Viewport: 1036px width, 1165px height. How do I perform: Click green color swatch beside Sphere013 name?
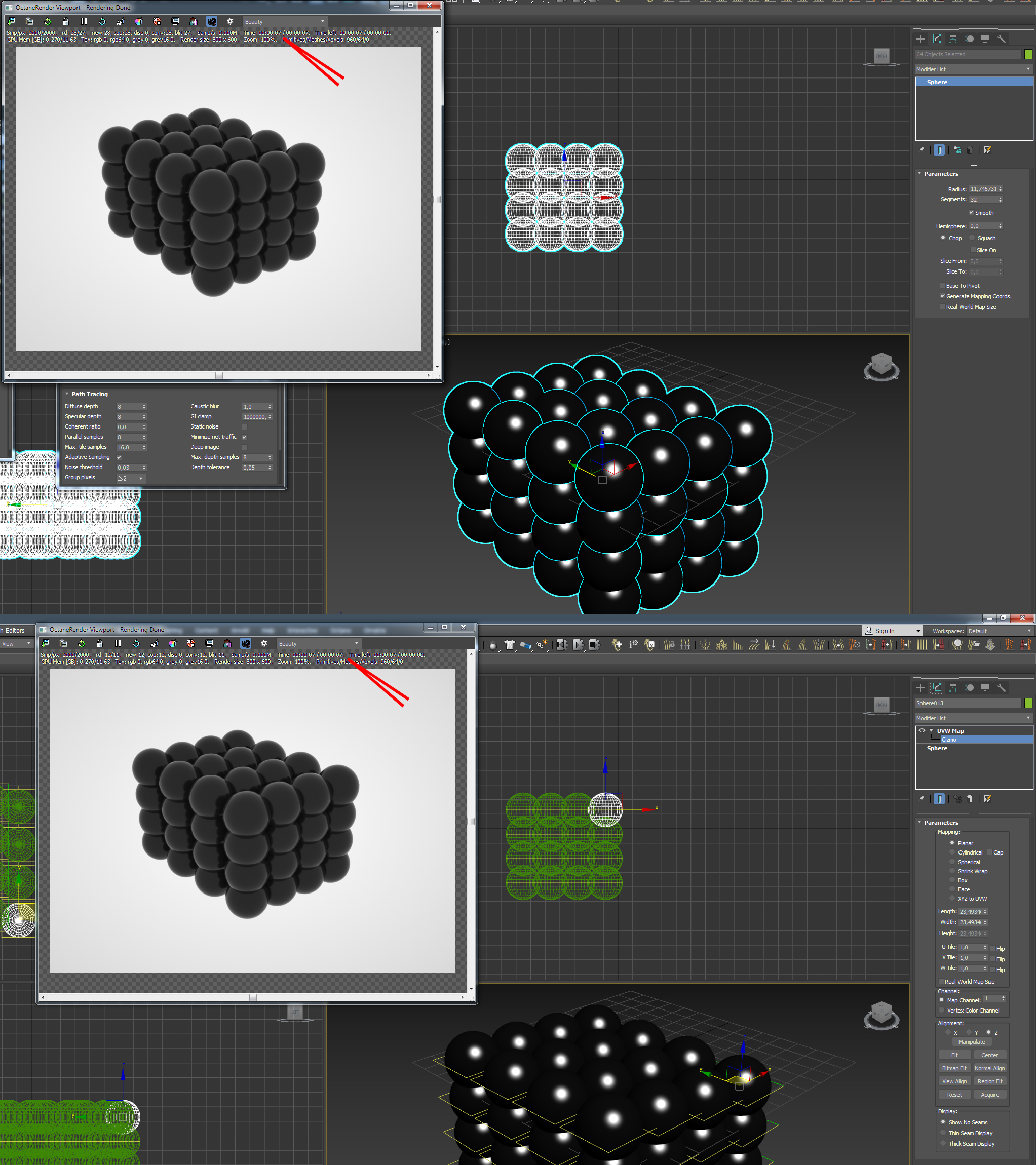coord(1028,703)
